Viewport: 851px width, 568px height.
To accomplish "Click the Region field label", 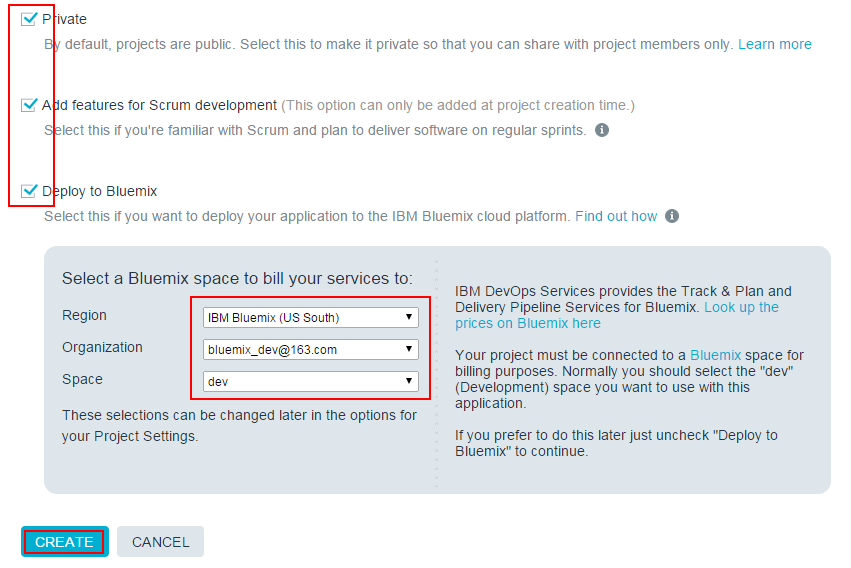I will (x=84, y=315).
